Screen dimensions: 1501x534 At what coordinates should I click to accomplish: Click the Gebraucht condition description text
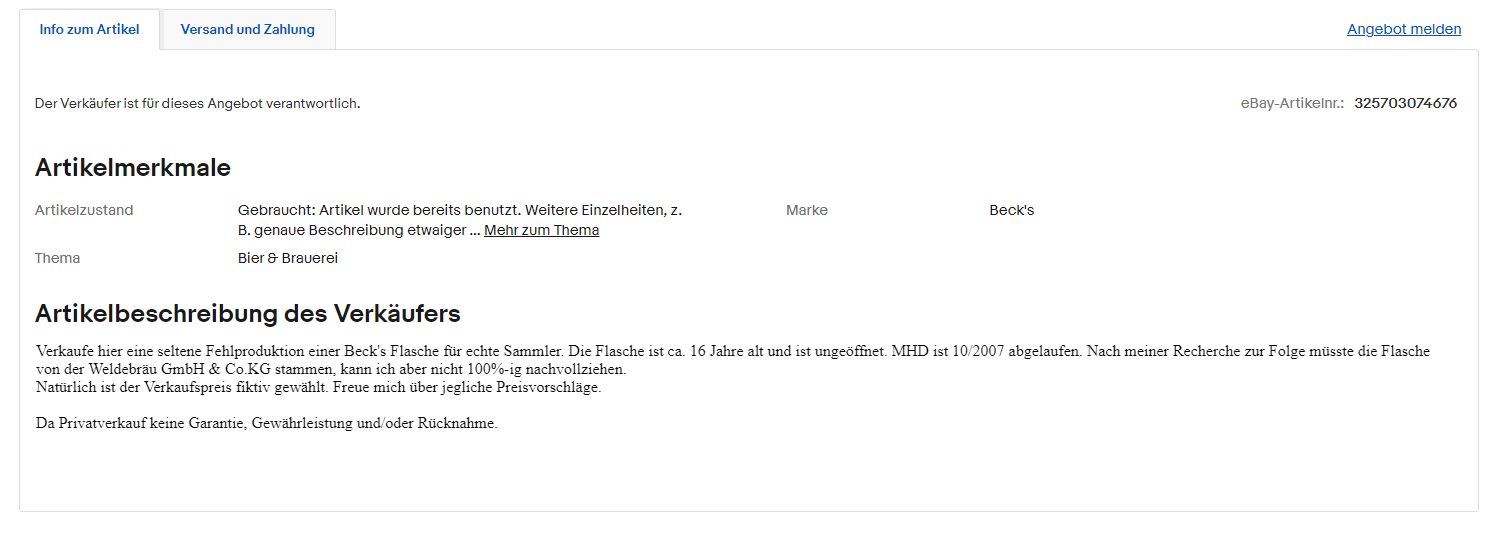click(x=460, y=210)
